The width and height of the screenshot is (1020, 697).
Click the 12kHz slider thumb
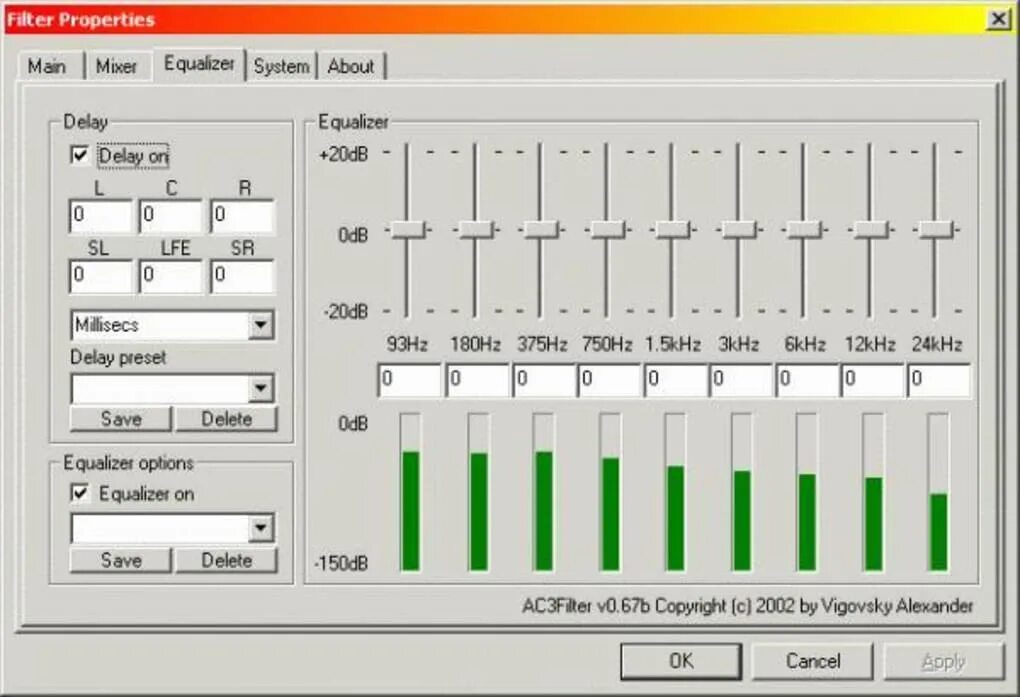871,230
